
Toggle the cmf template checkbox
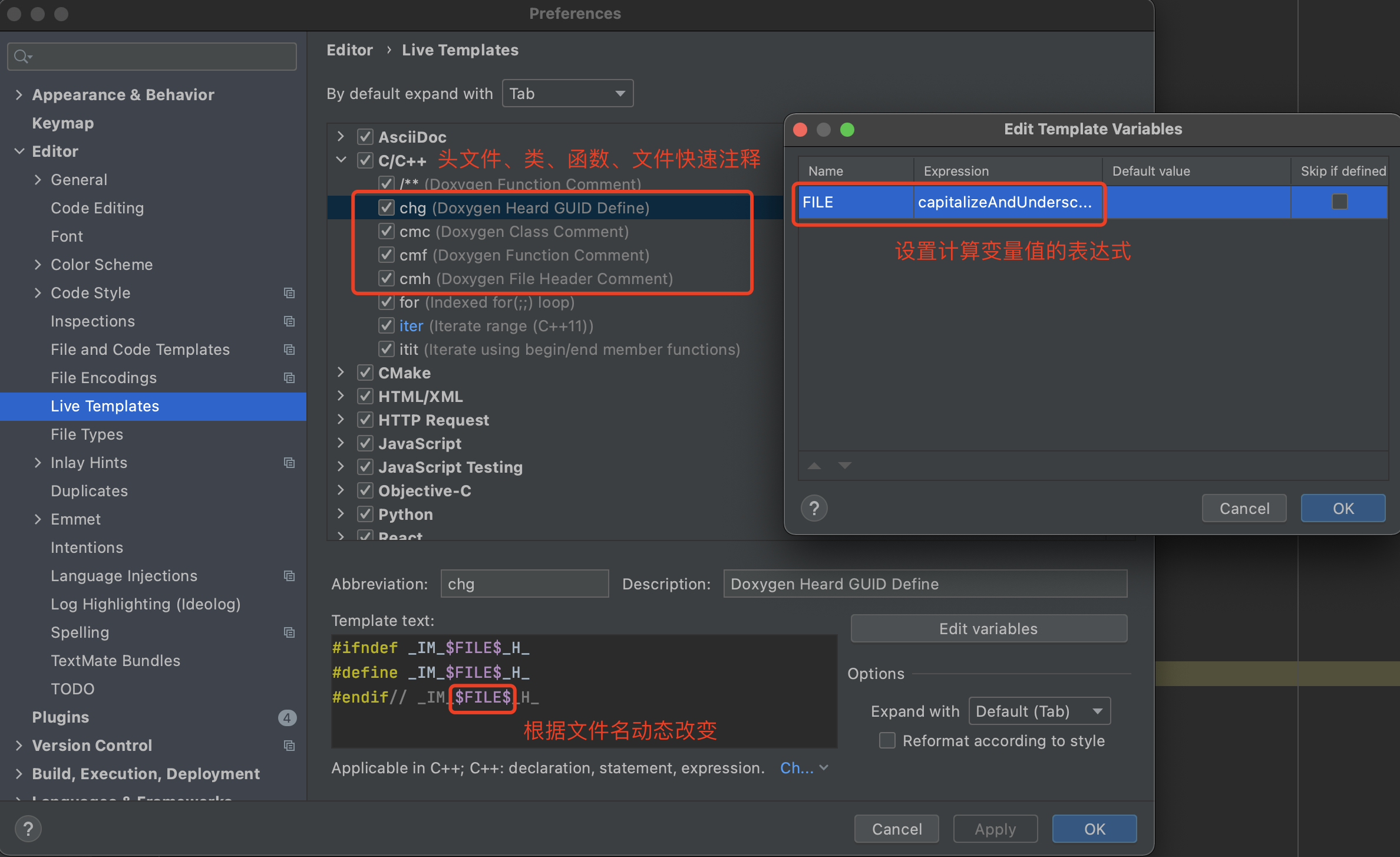point(387,255)
